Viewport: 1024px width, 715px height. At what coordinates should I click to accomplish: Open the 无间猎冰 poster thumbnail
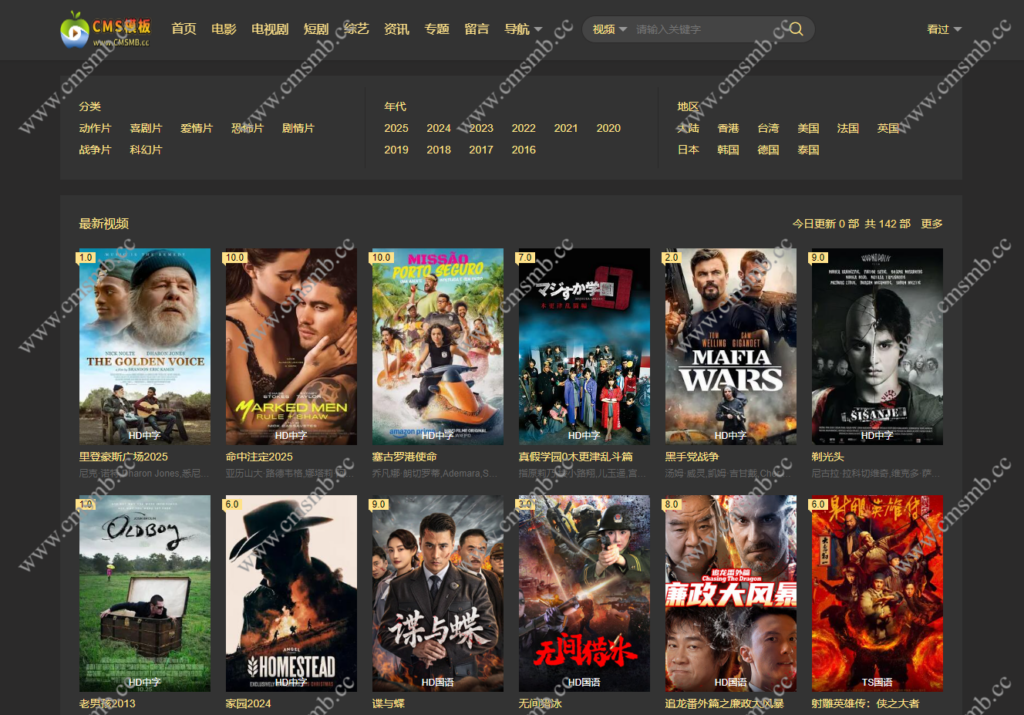tap(584, 594)
